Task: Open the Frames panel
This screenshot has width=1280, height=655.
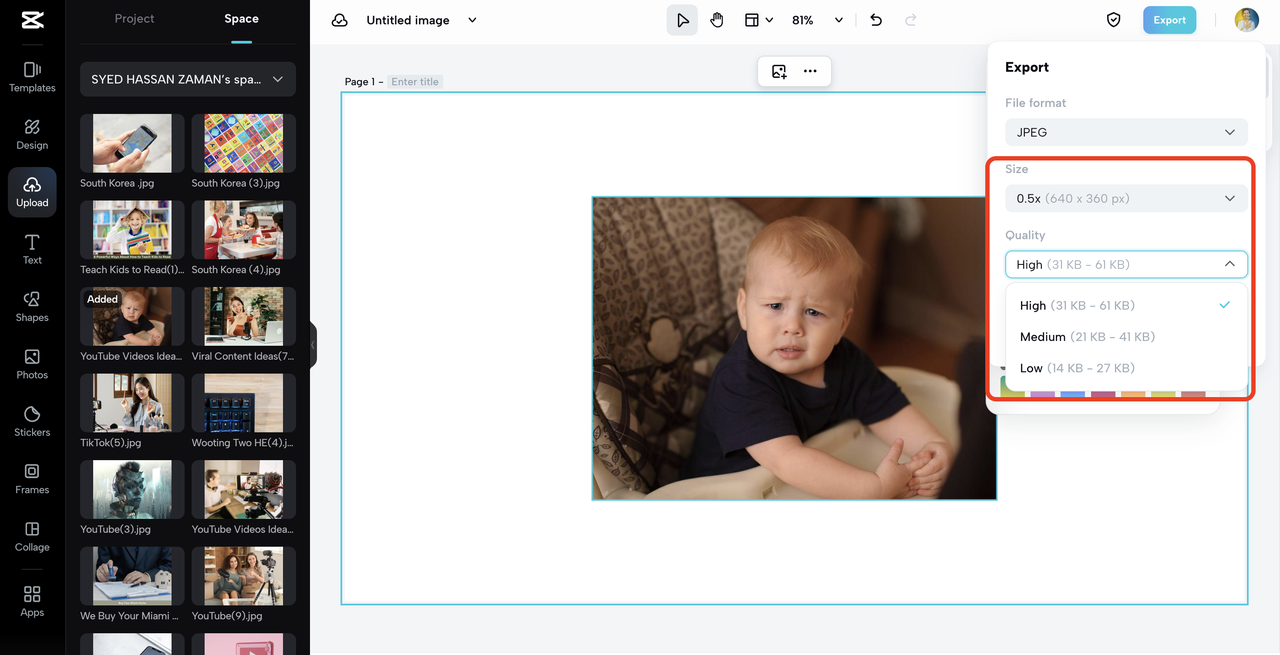Action: pos(32,479)
